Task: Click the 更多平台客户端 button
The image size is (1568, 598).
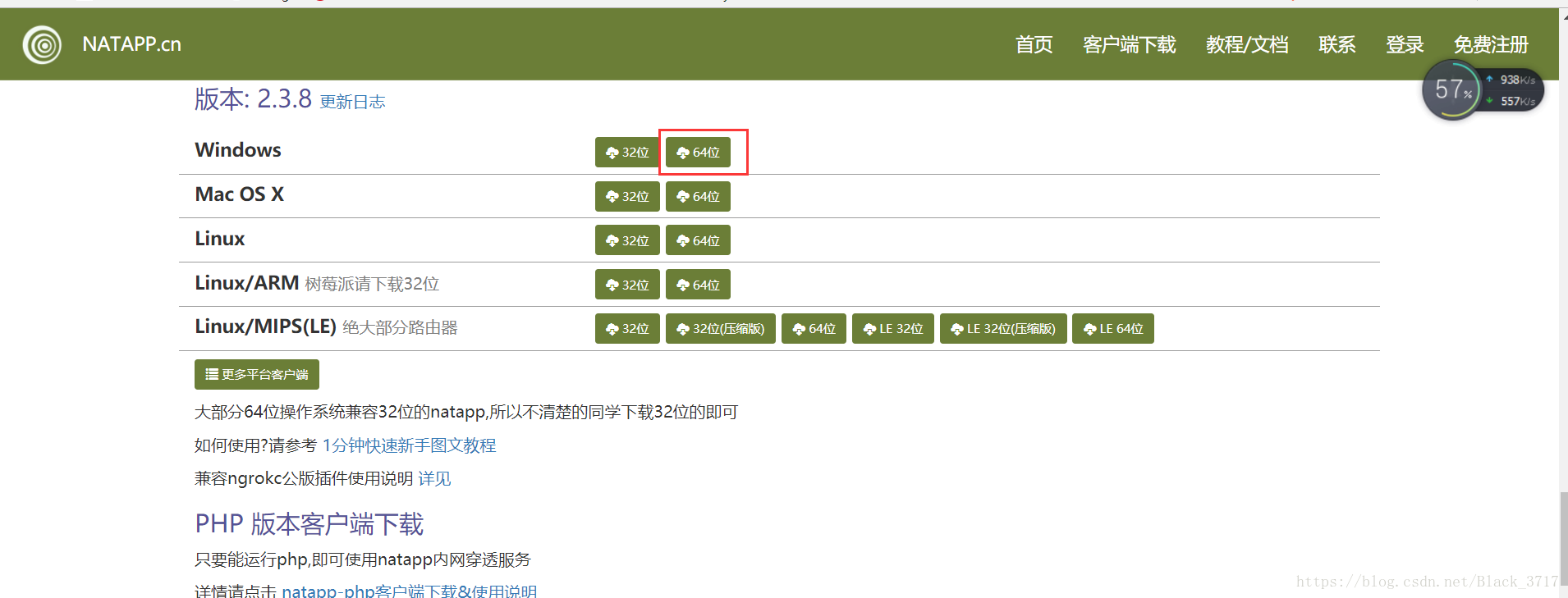Action: (257, 375)
